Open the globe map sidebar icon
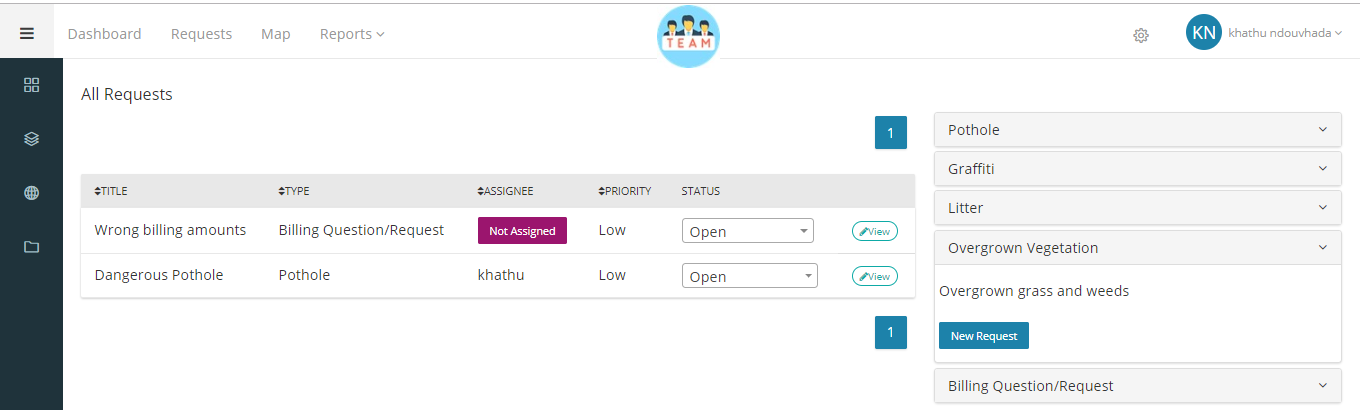 pyautogui.click(x=31, y=193)
